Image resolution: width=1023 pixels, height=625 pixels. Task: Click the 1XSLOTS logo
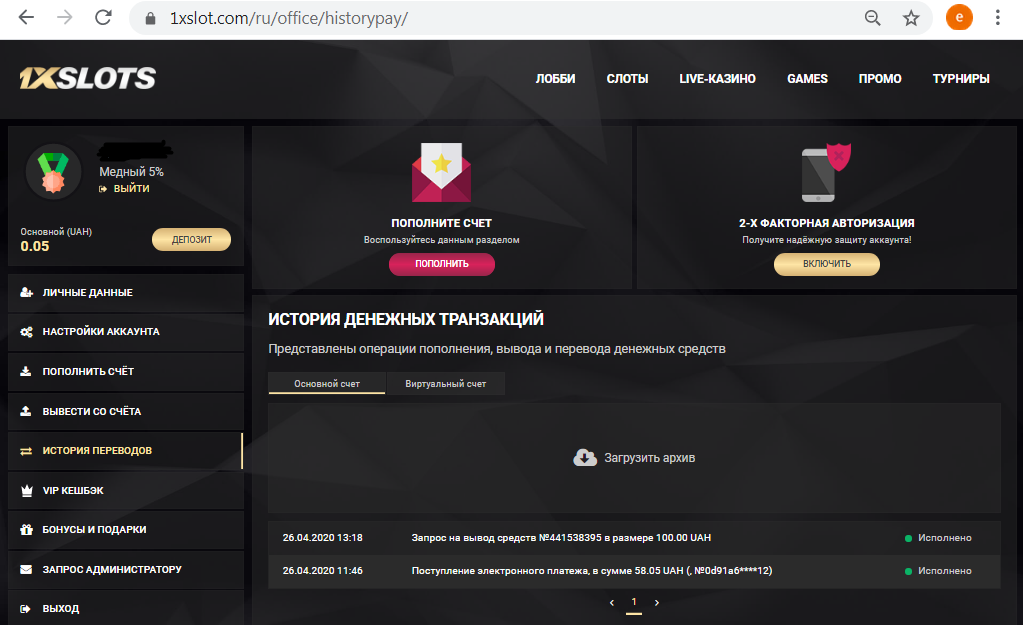[87, 78]
